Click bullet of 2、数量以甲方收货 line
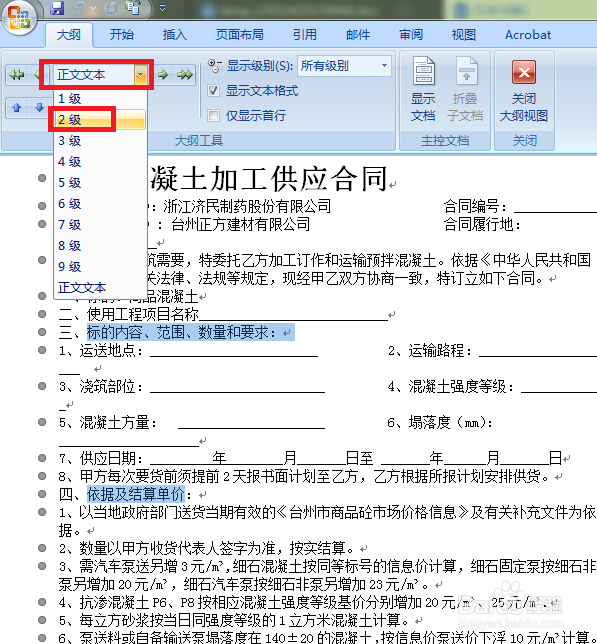 [x=42, y=548]
